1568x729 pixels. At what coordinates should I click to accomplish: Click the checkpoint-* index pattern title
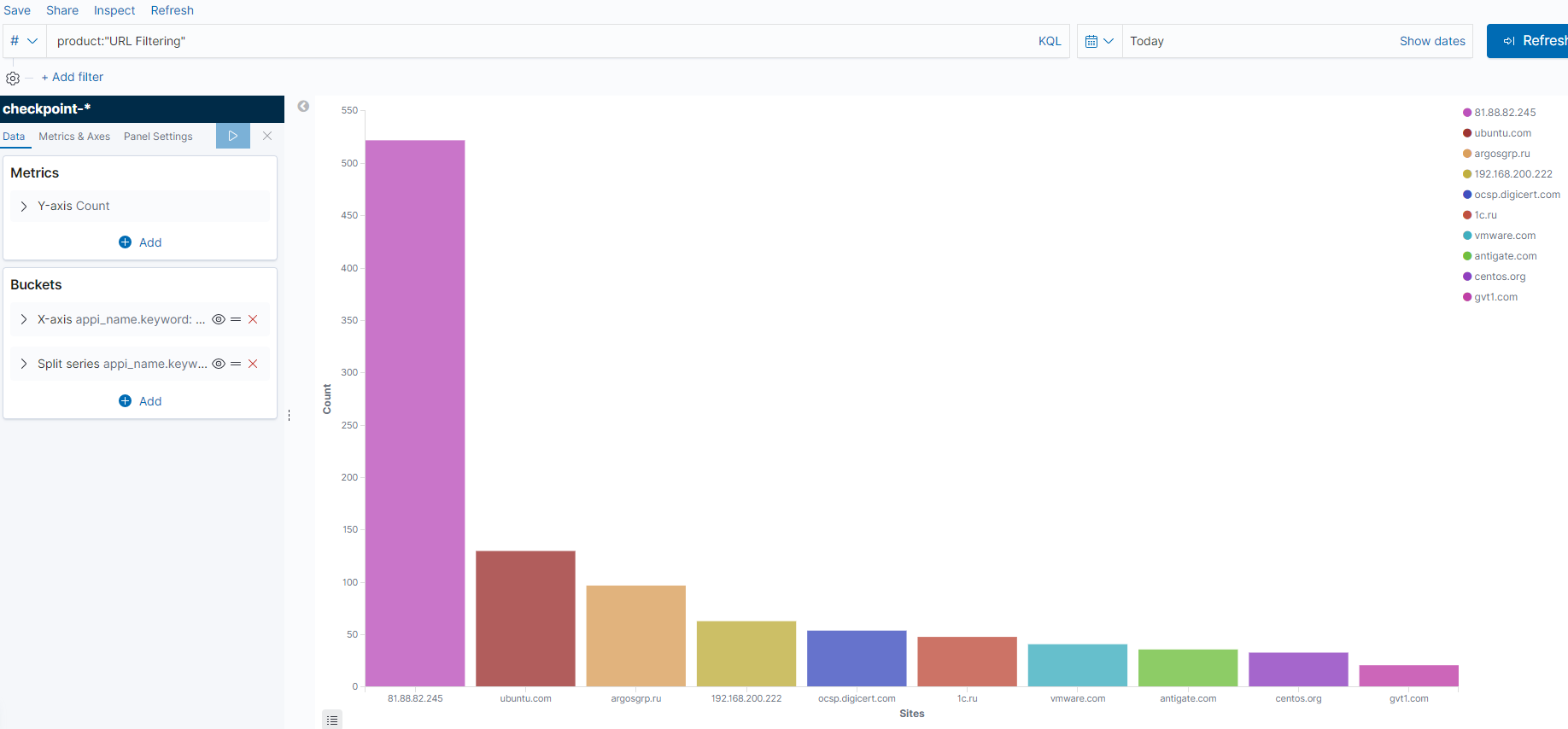47,108
